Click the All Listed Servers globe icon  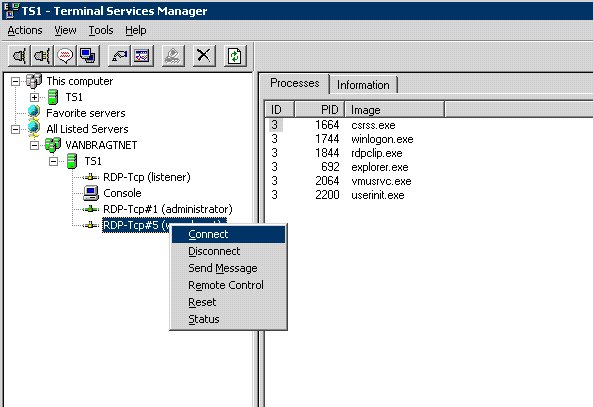(x=34, y=129)
